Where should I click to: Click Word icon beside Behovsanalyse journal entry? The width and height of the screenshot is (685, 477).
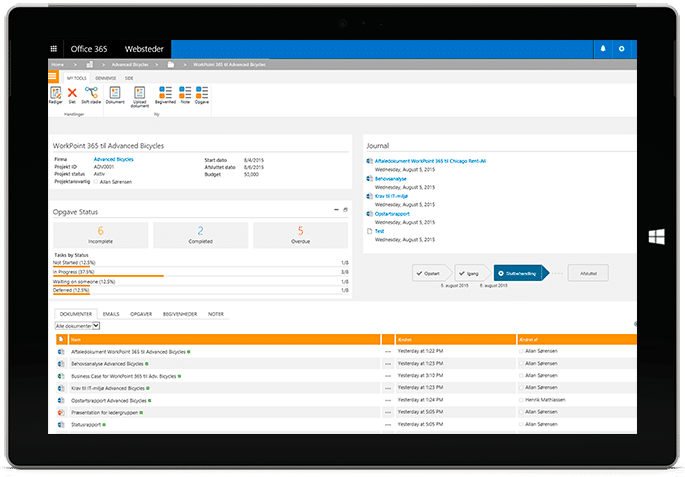(370, 179)
